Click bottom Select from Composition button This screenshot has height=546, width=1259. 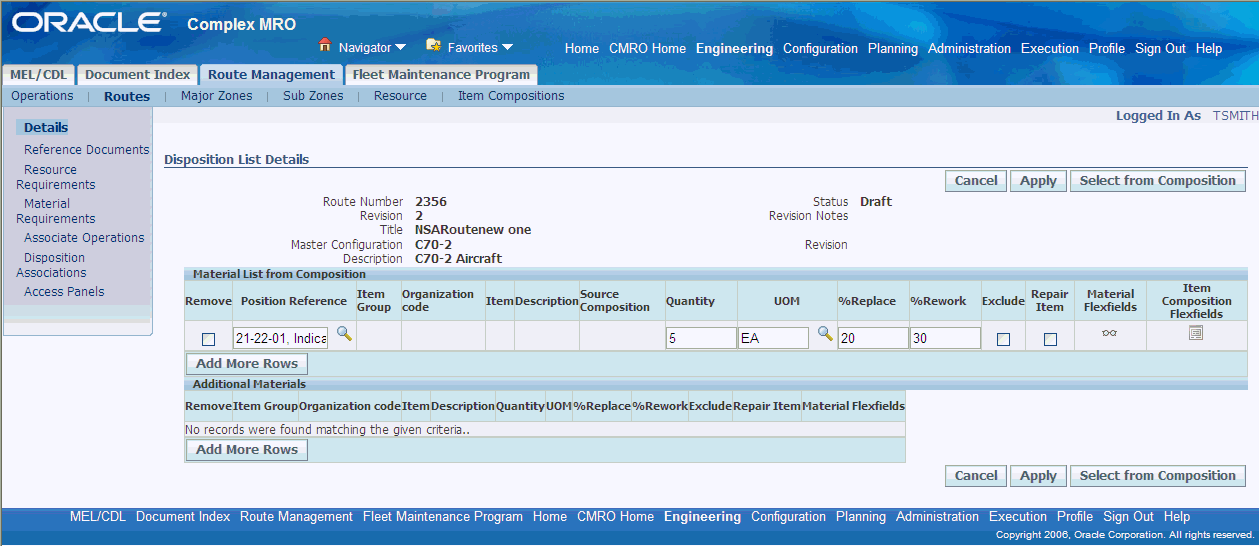point(1158,476)
